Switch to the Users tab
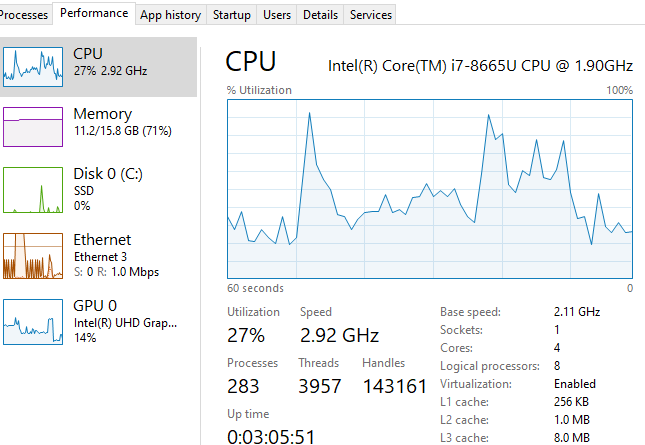This screenshot has width=645, height=445. [277, 15]
